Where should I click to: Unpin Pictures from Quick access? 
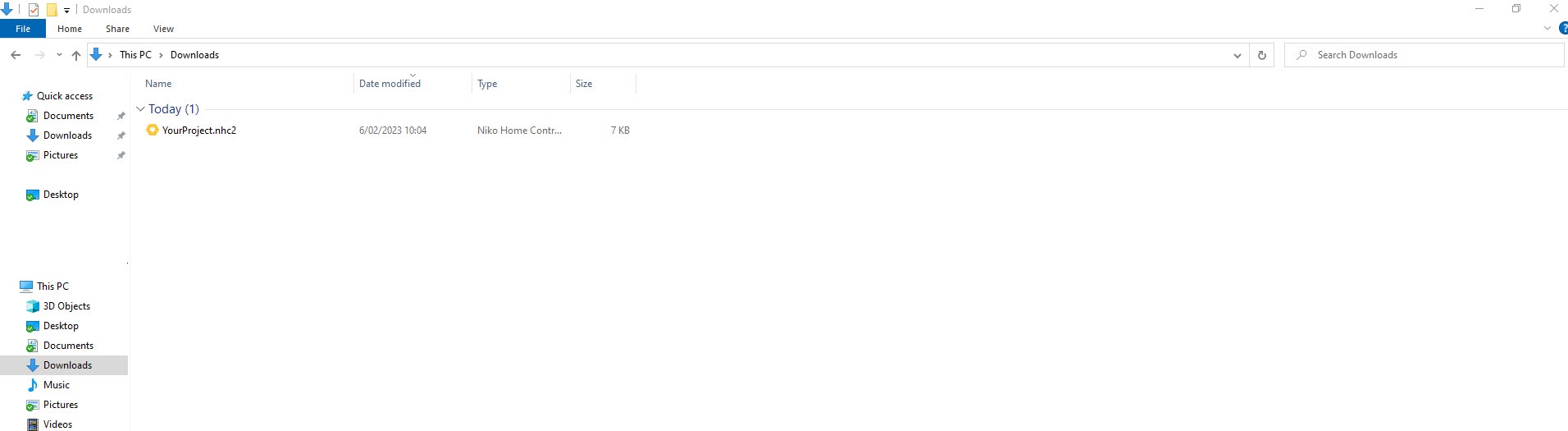point(121,155)
